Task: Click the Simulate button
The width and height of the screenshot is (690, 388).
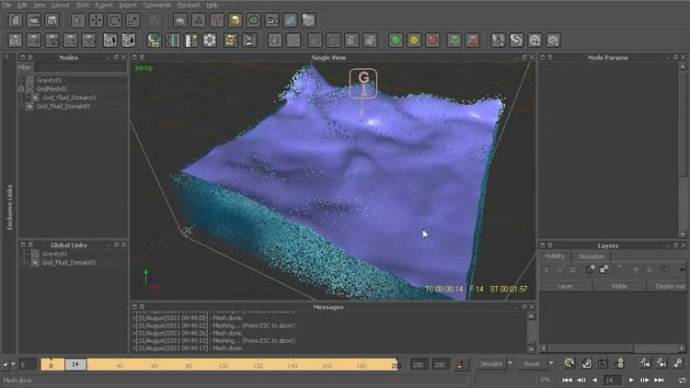Action: coord(491,364)
